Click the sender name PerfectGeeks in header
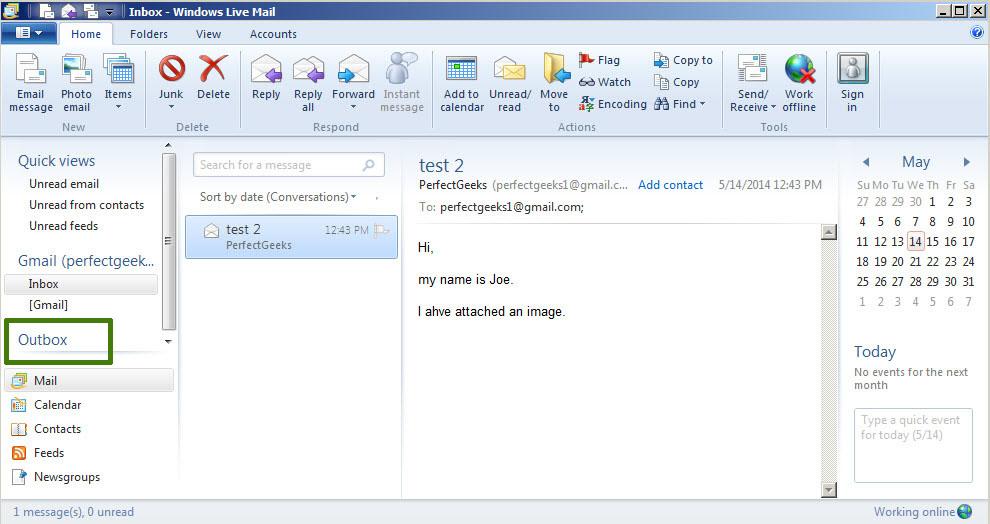The image size is (990, 524). click(453, 185)
